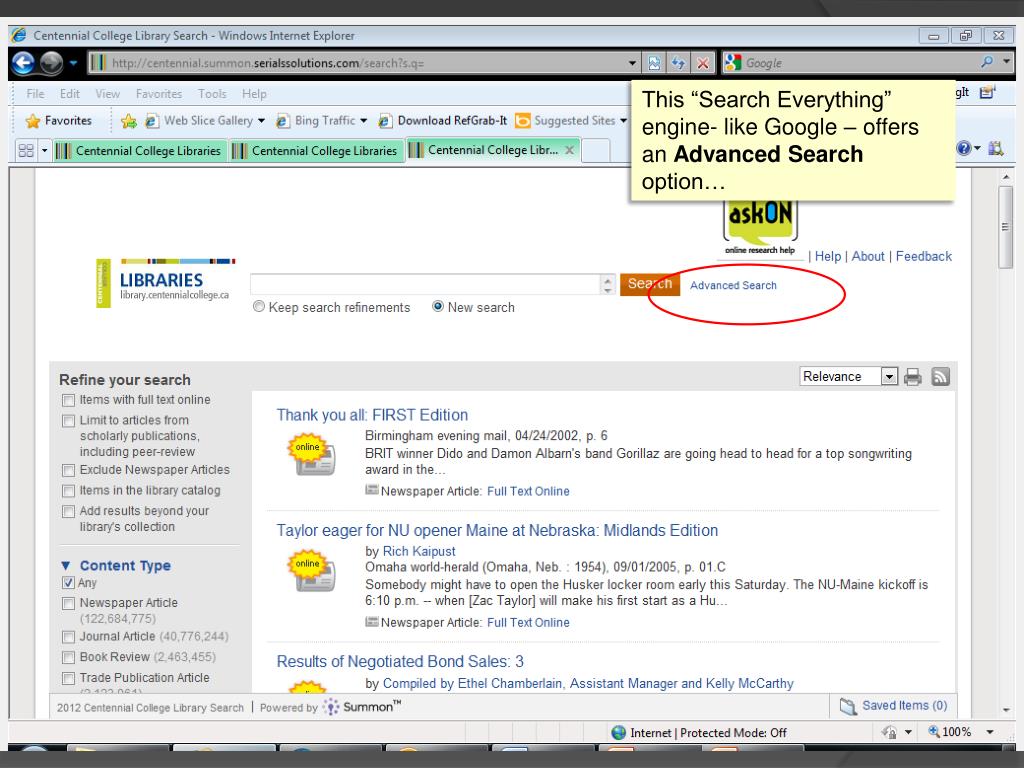The width and height of the screenshot is (1024, 768).
Task: Click the browser Forward arrow button
Action: tap(51, 63)
